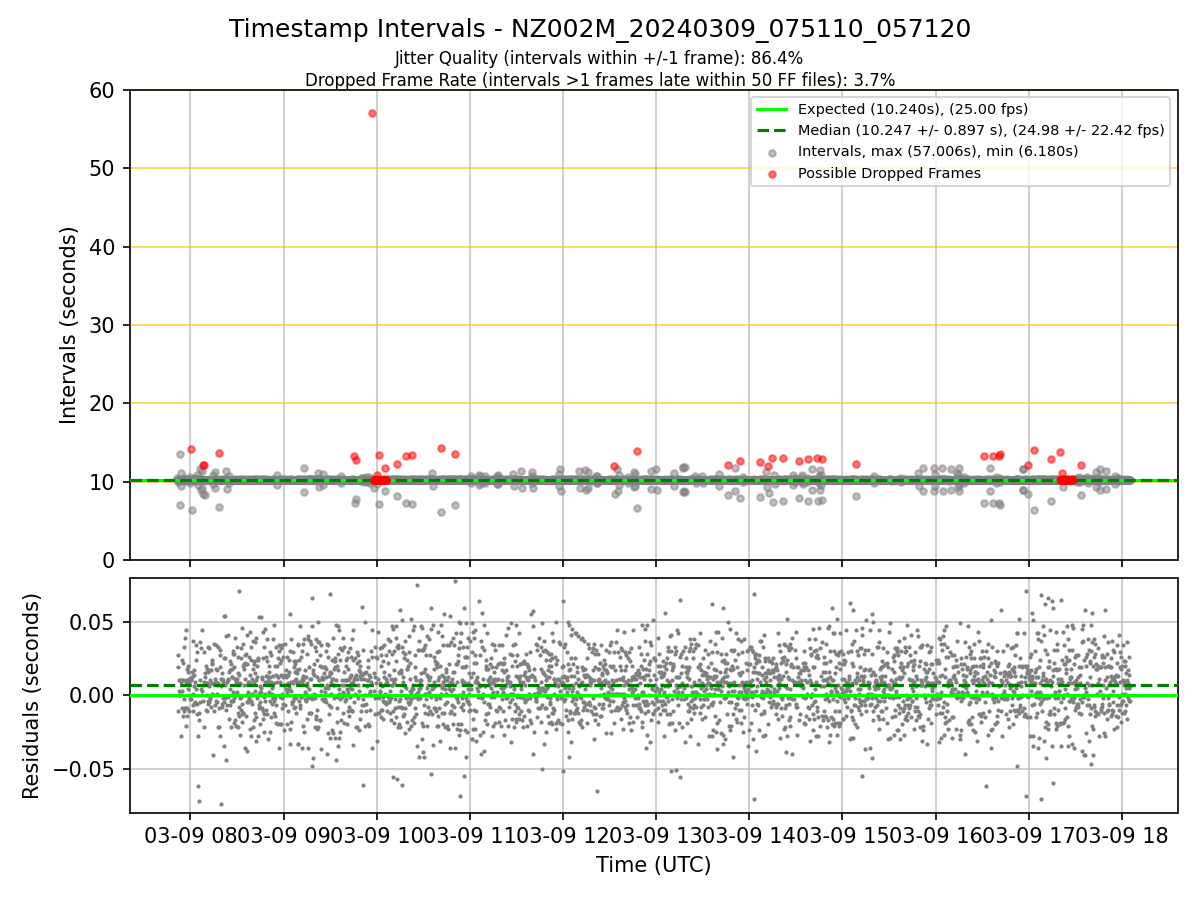Click the solid green line sample in the legend
This screenshot has height=900, width=1200.
click(772, 109)
